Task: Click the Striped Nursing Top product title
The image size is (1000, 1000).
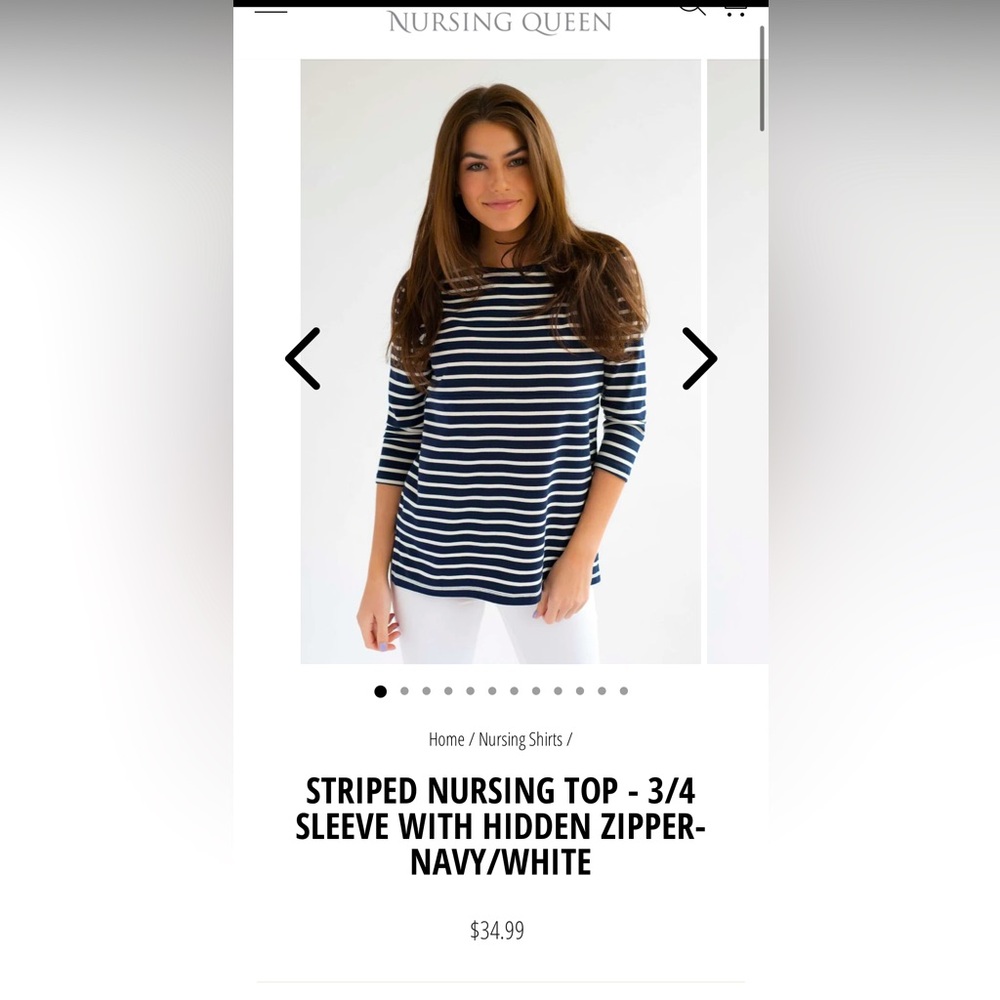Action: tap(500, 827)
